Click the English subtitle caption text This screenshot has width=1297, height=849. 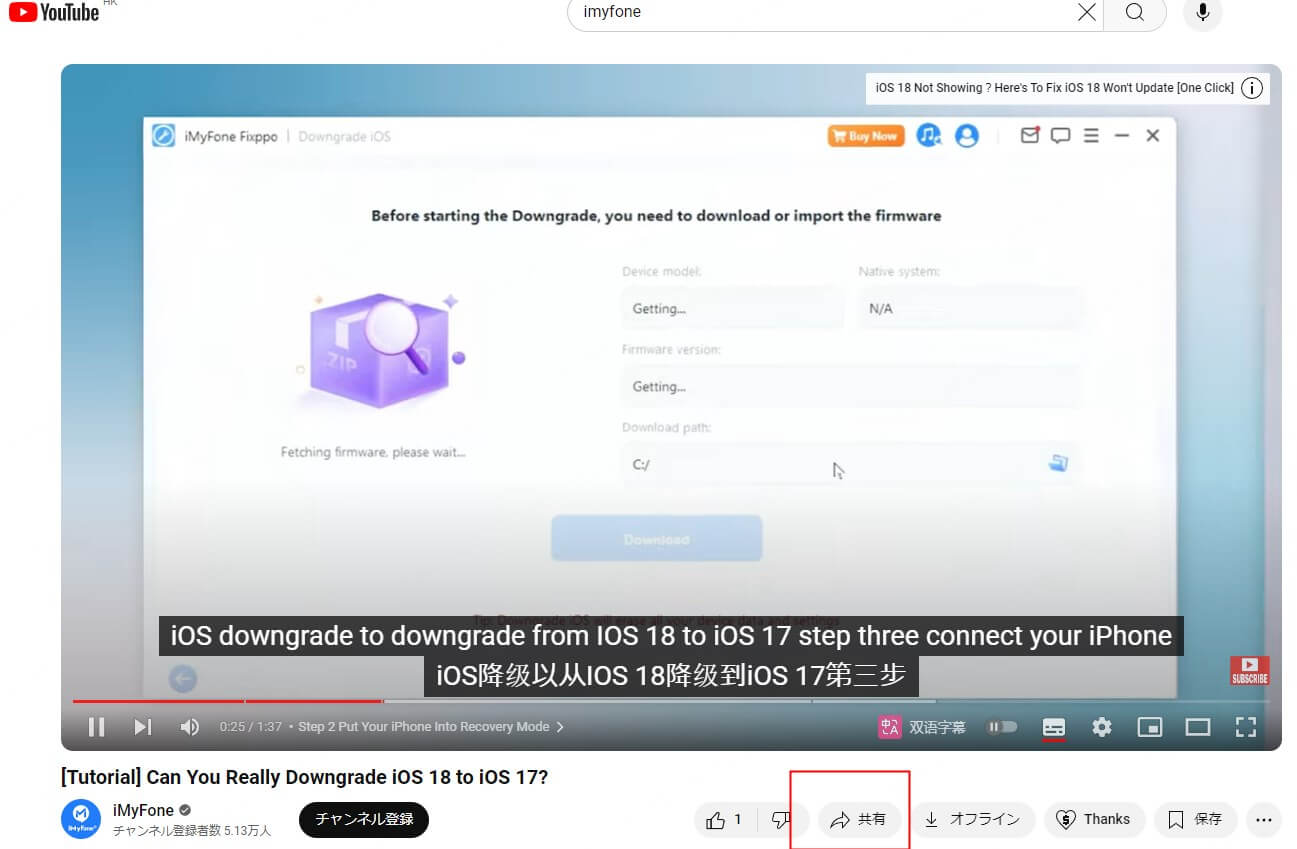pos(671,636)
